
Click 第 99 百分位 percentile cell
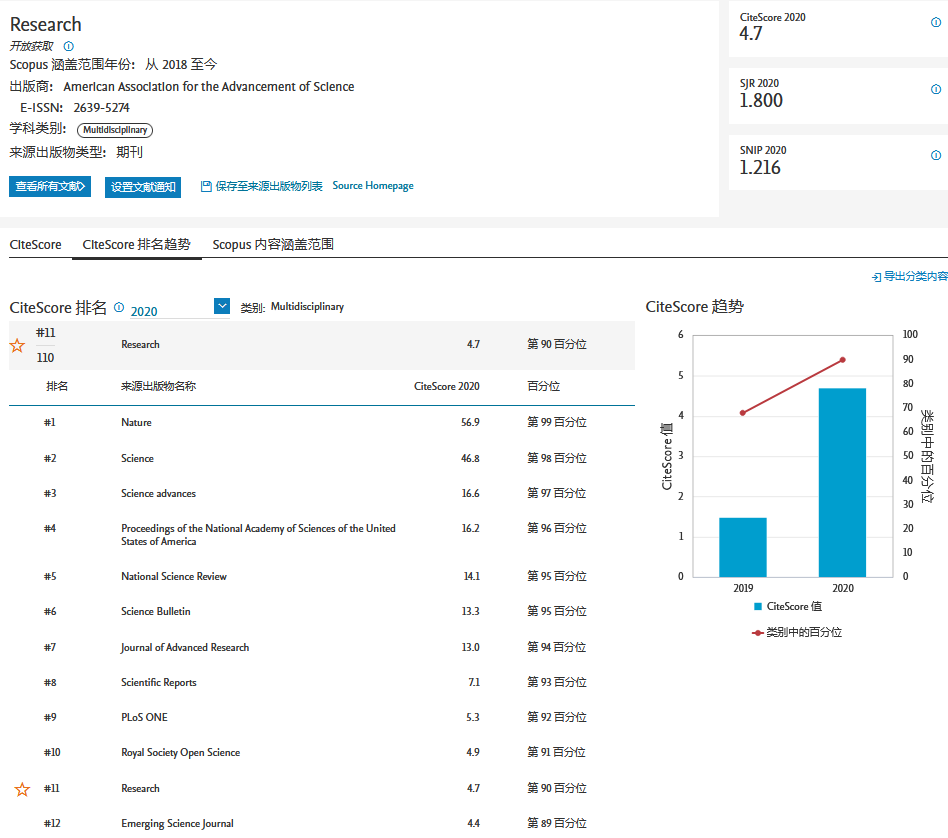[x=557, y=422]
